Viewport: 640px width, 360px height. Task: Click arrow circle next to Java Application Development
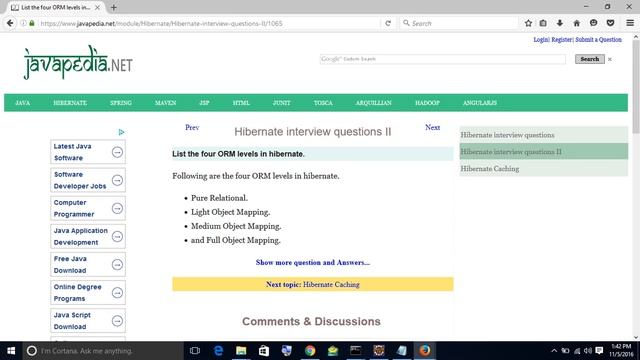[117, 237]
